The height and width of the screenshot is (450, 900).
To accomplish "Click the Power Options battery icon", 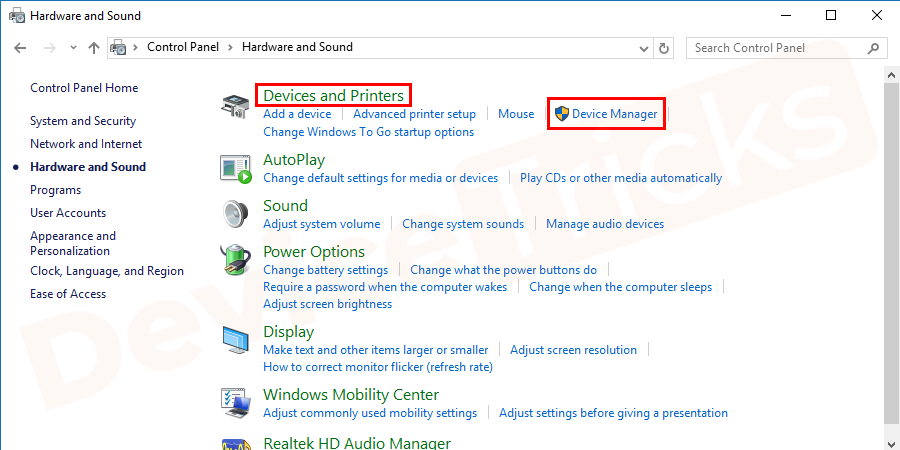I will click(x=235, y=261).
